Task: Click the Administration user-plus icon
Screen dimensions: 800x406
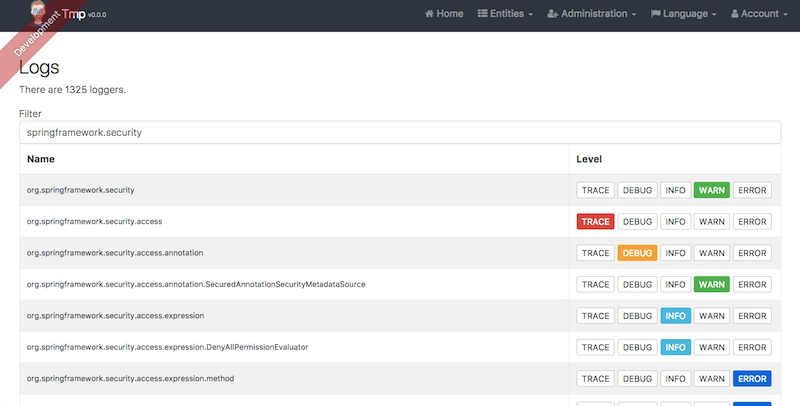Action: click(x=553, y=15)
